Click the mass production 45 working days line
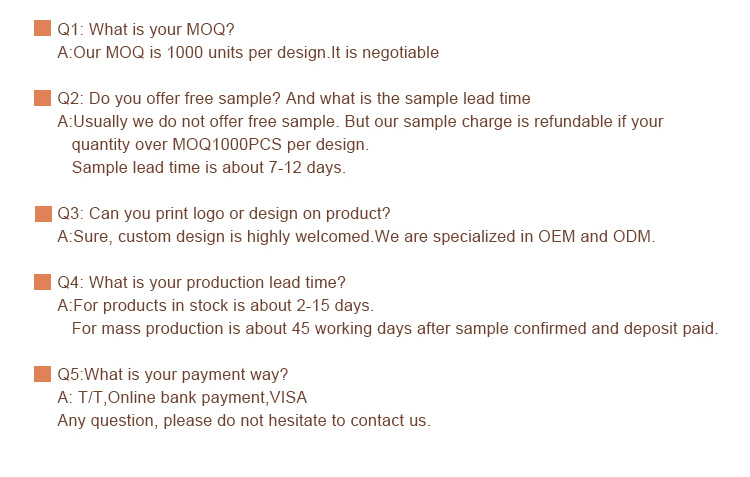Image resolution: width=750 pixels, height=477 pixels. point(395,329)
